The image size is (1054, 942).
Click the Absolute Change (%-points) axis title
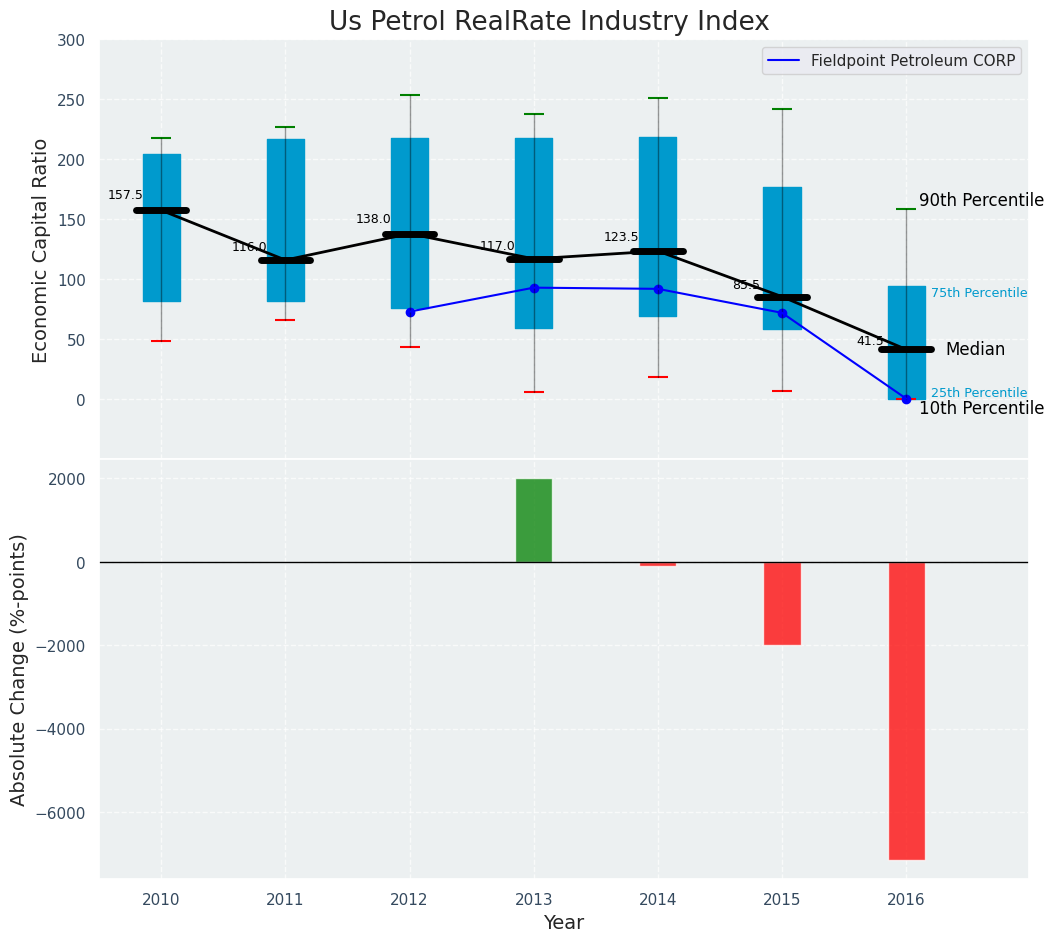point(19,669)
